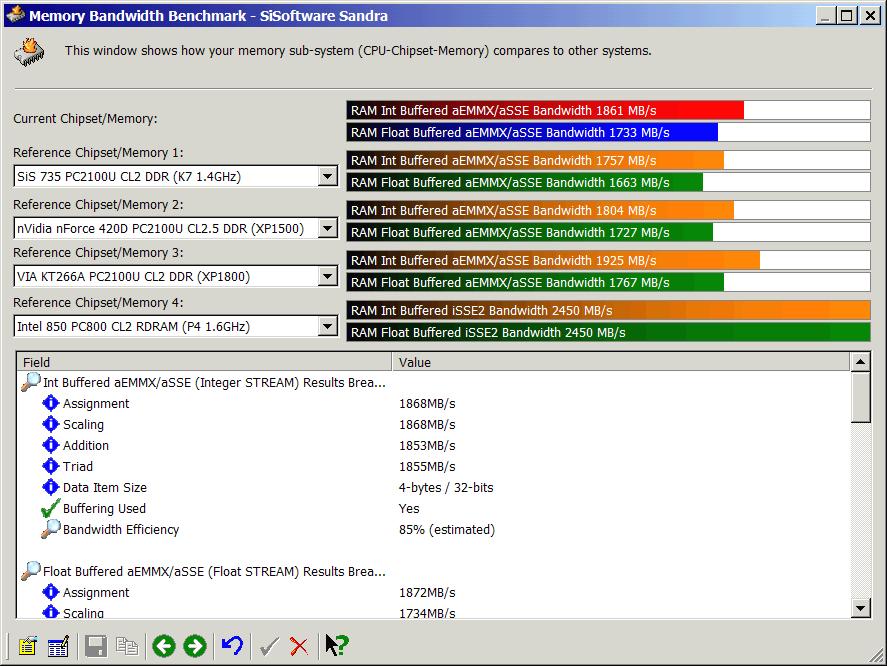Click the red X Cancel icon
The image size is (887, 666).
click(x=299, y=646)
